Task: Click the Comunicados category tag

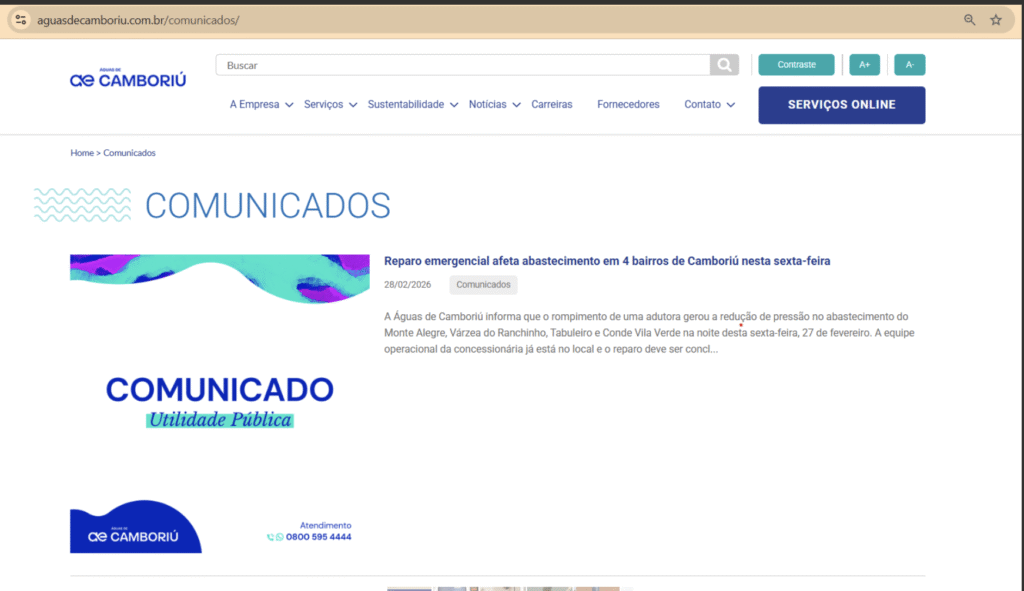Action: (x=483, y=285)
